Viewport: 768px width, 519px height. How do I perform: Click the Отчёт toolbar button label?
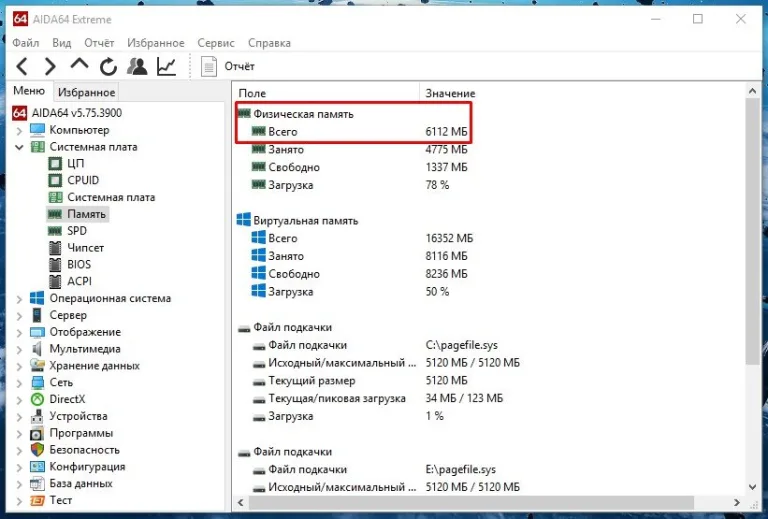(x=240, y=66)
